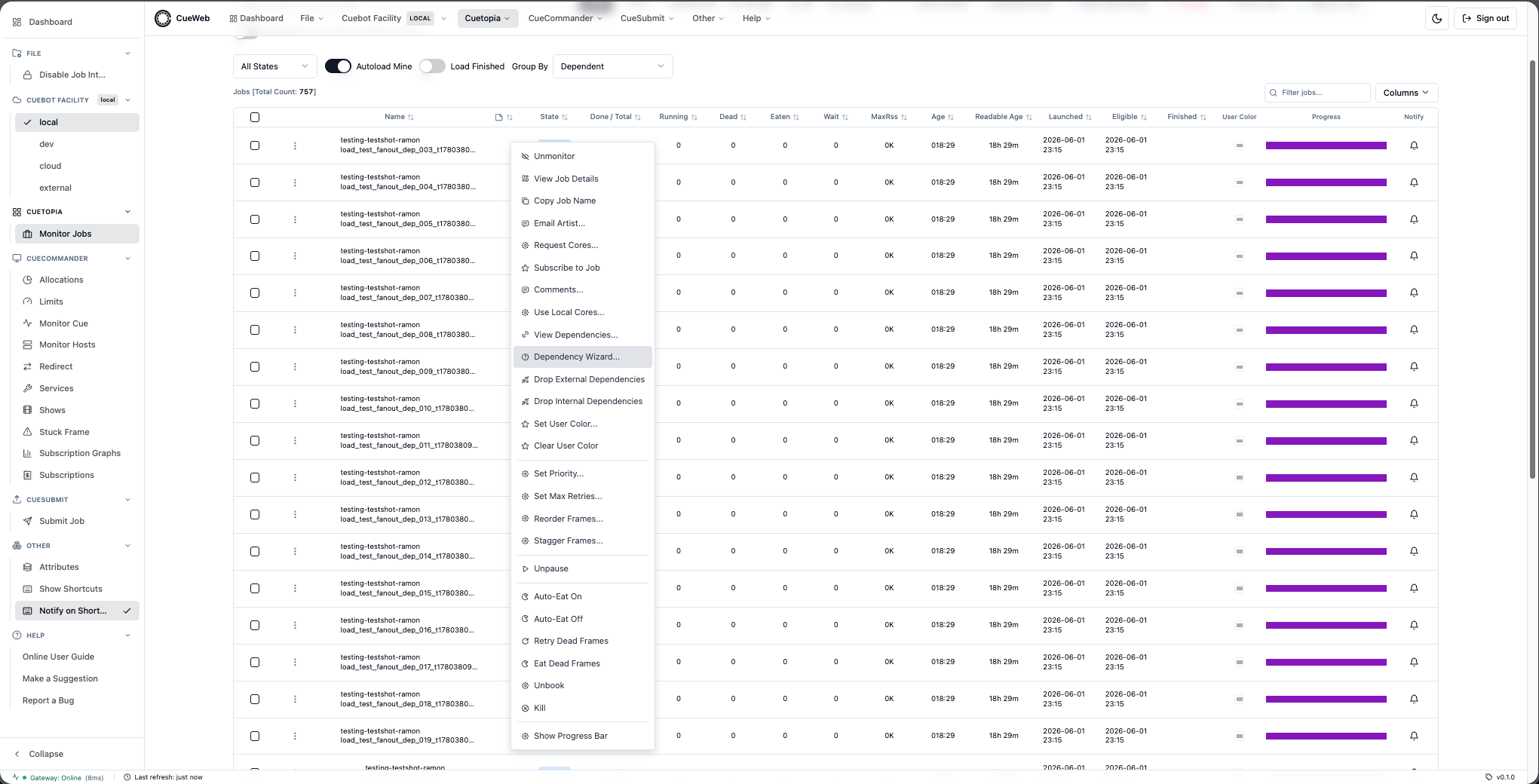The image size is (1539, 784).
Task: Open CueCommander top menu
Action: tap(566, 18)
